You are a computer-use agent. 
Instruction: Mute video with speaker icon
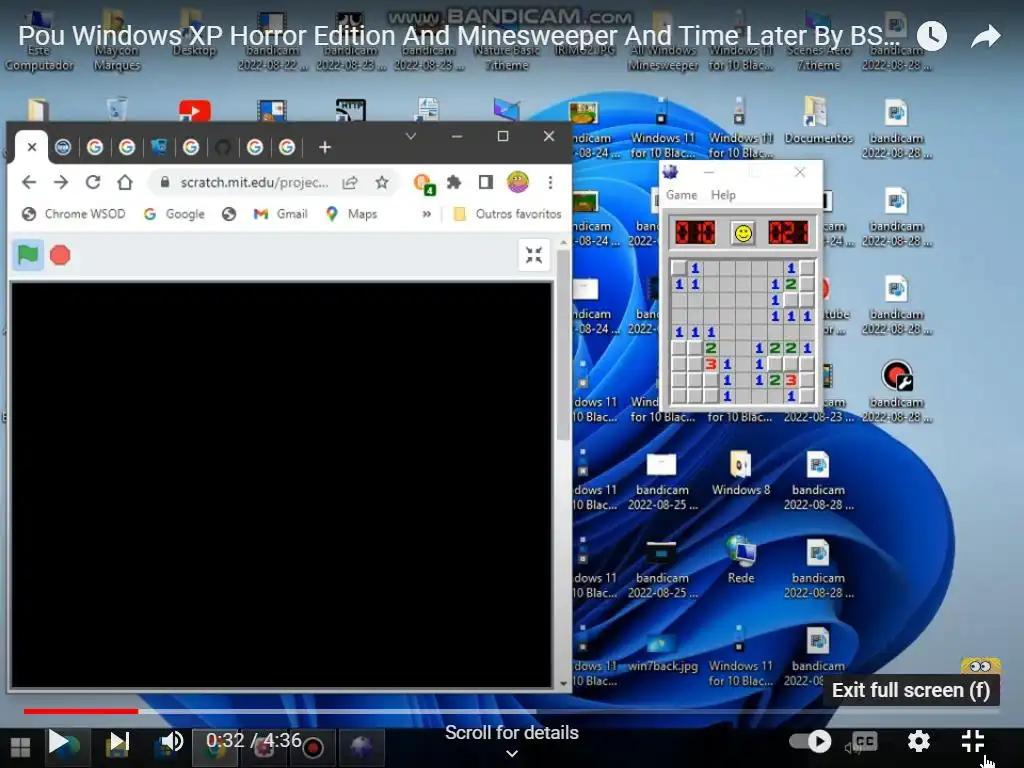tap(172, 741)
